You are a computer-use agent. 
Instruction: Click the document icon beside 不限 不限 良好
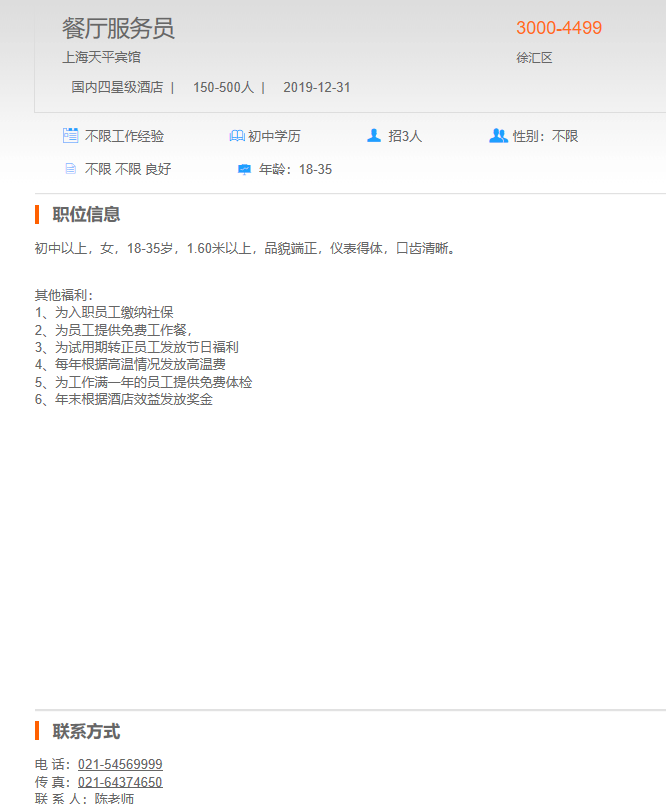70,169
